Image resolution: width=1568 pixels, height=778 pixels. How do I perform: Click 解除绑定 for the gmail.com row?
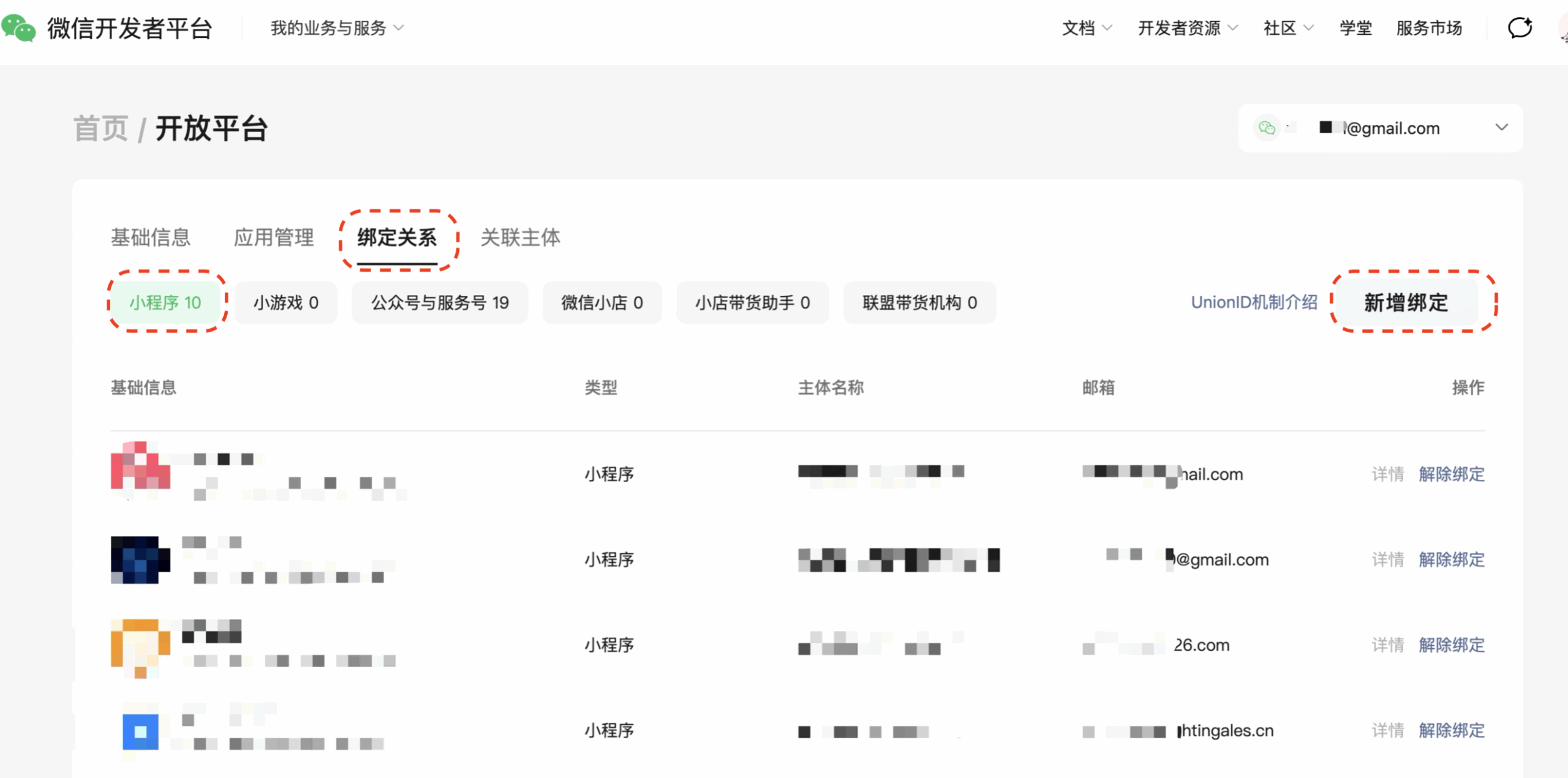(1451, 559)
